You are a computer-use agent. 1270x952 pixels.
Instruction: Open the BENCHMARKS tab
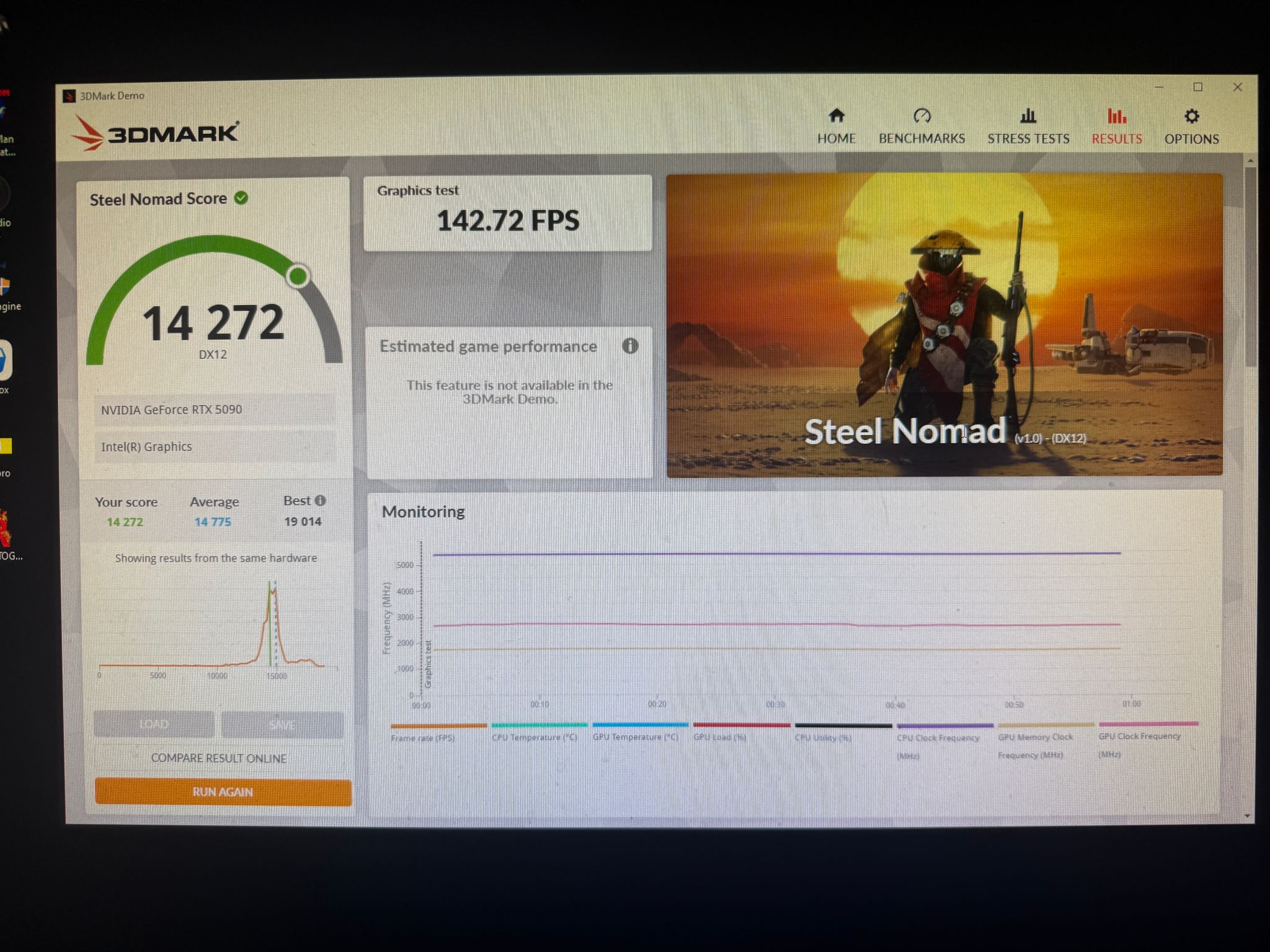(921, 126)
